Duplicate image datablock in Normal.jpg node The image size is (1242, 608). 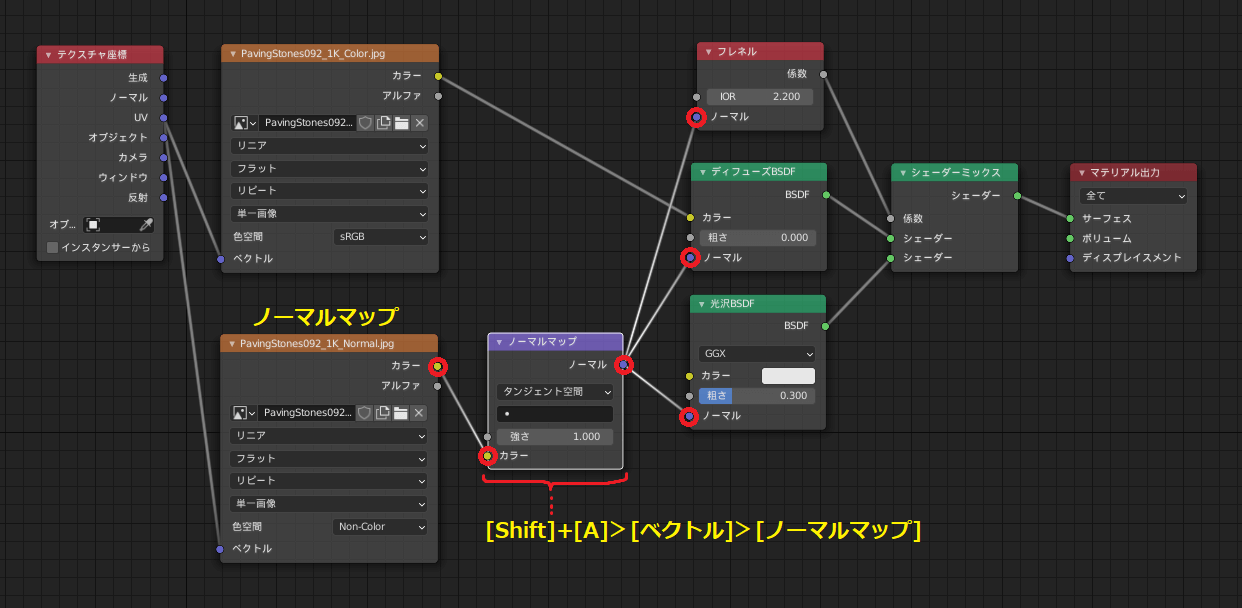(383, 413)
